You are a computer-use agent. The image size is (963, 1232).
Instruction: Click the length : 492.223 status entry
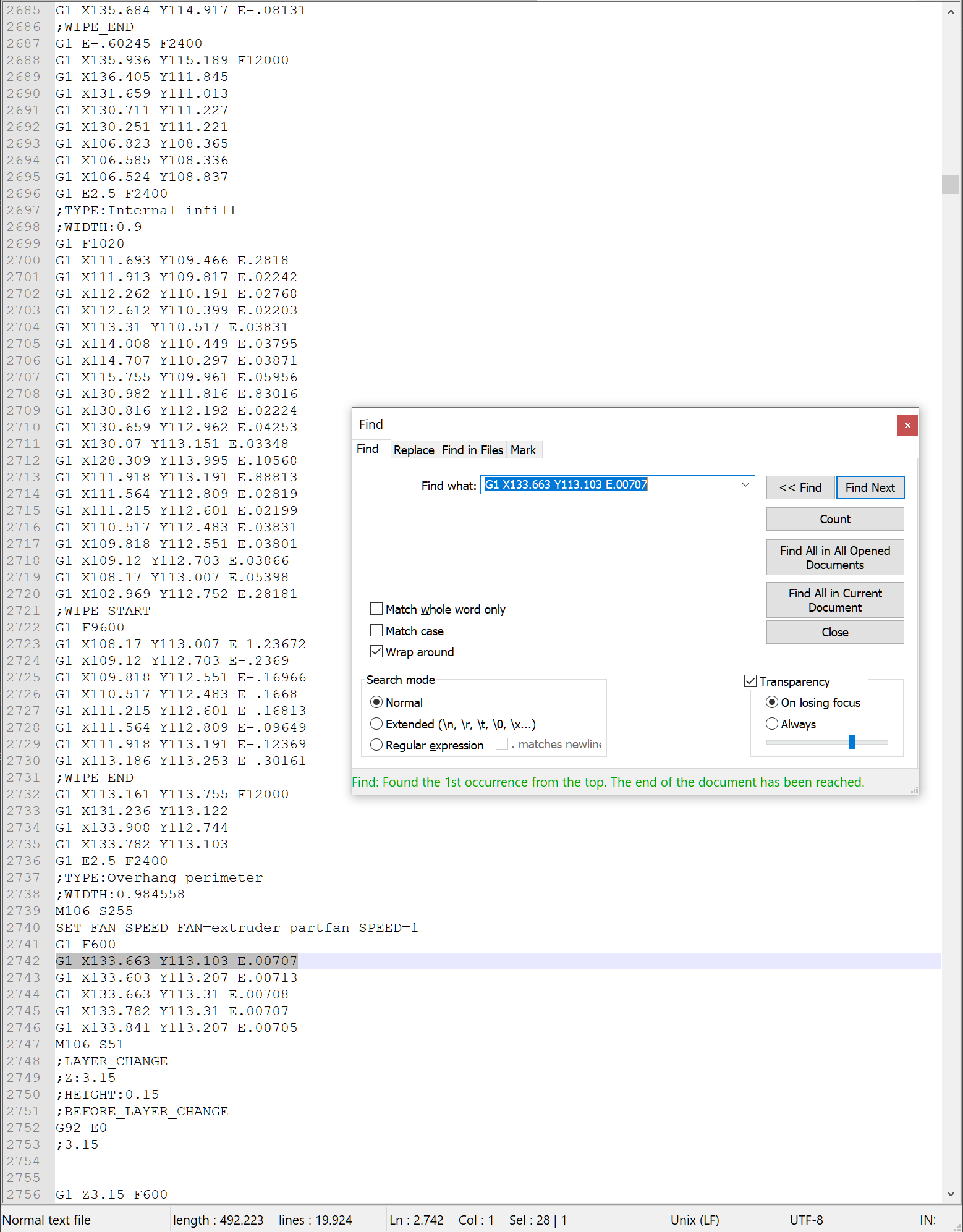point(218,1220)
